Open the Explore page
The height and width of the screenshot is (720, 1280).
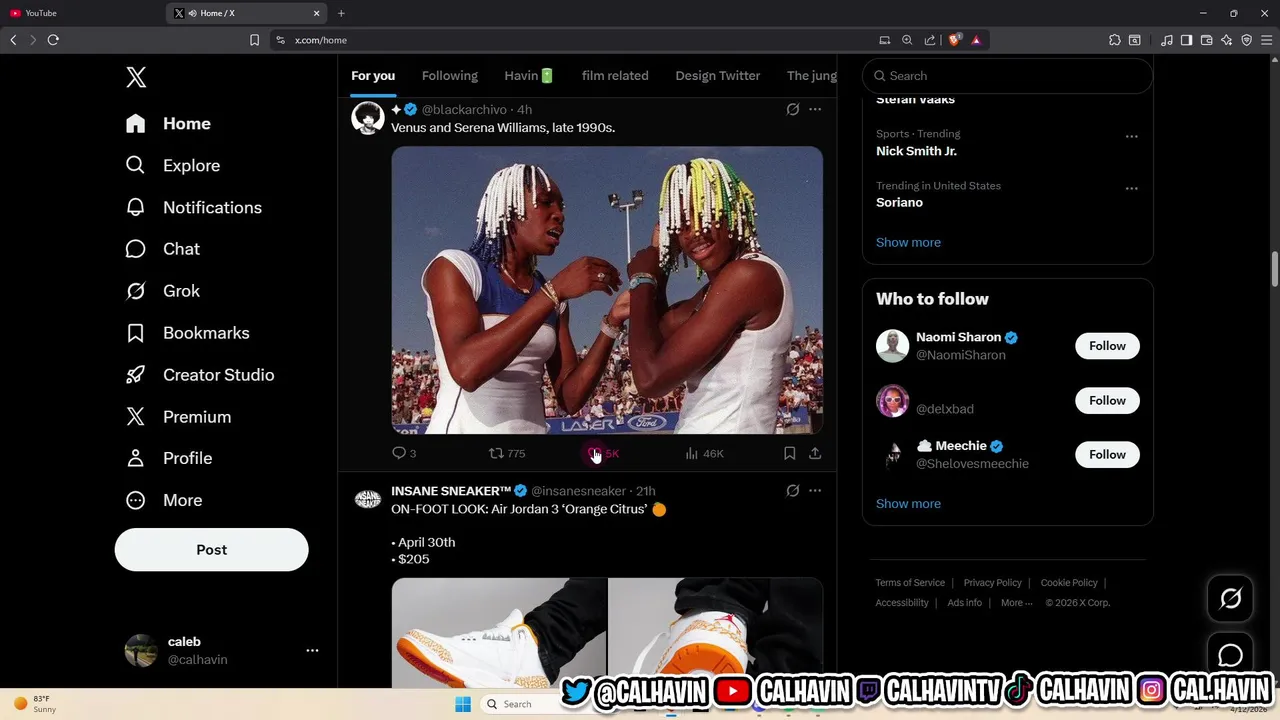coord(173,165)
